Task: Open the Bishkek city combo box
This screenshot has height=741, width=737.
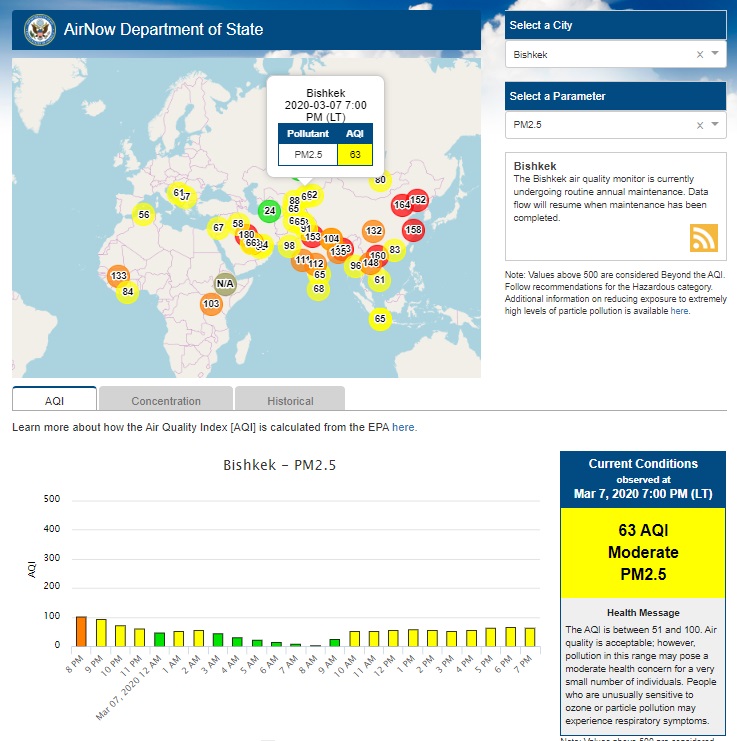Action: [x=600, y=55]
